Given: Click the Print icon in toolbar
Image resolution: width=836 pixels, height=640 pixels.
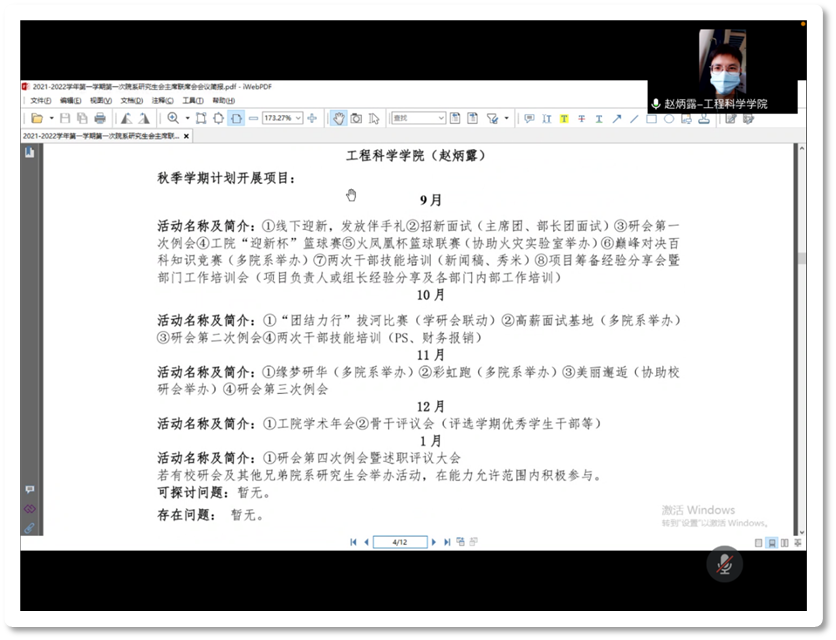Looking at the screenshot, I should [x=99, y=118].
